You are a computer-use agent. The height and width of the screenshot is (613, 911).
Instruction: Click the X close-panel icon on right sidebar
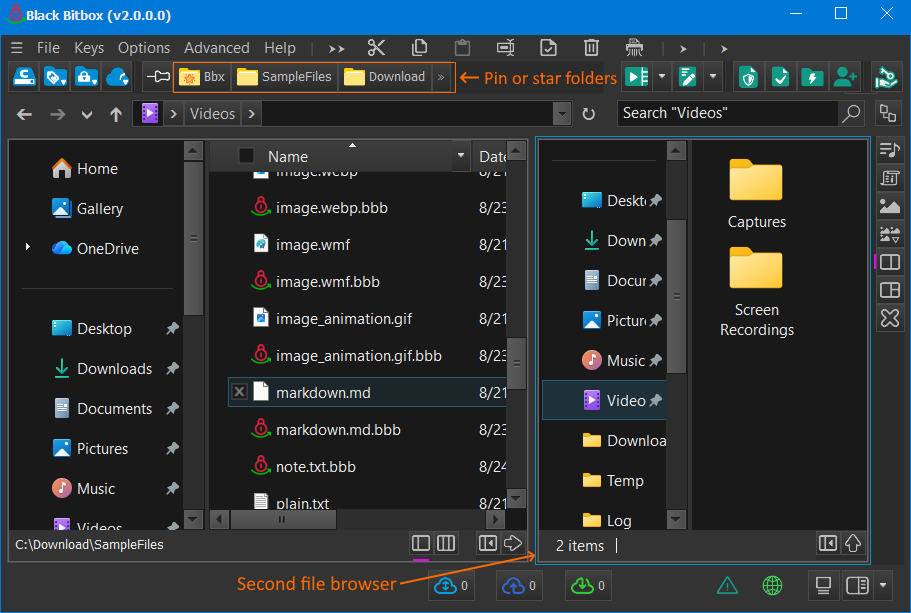(890, 318)
